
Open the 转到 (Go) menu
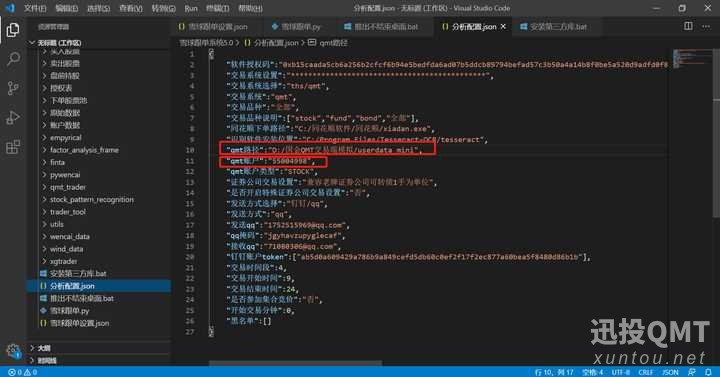(163, 8)
